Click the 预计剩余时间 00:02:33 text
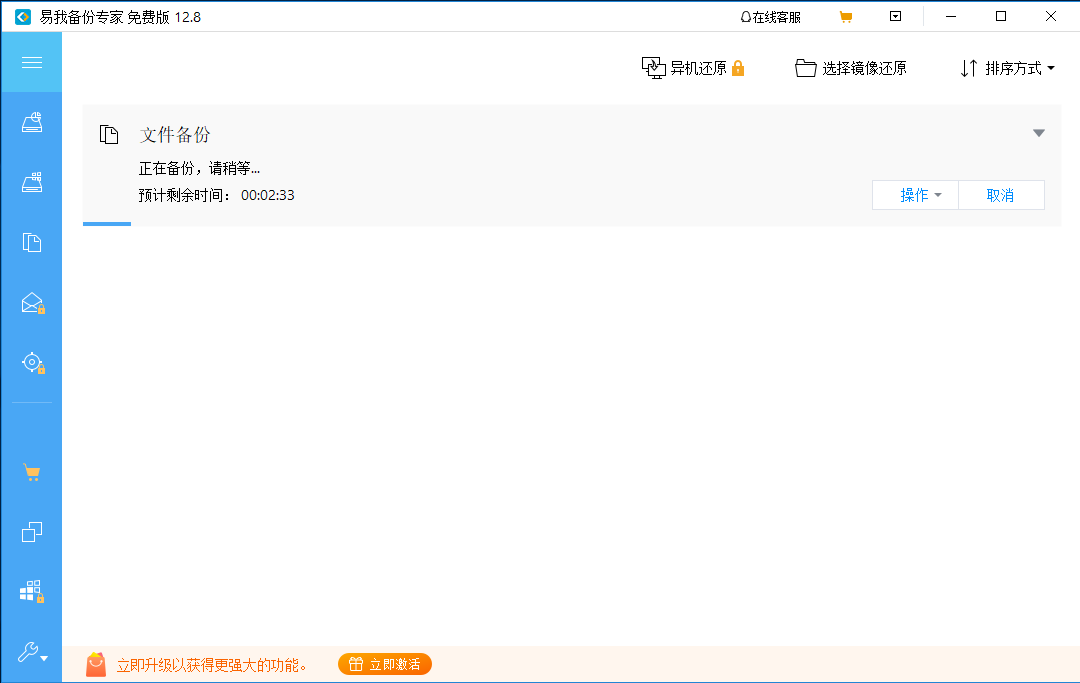The image size is (1080, 683). pyautogui.click(x=216, y=196)
